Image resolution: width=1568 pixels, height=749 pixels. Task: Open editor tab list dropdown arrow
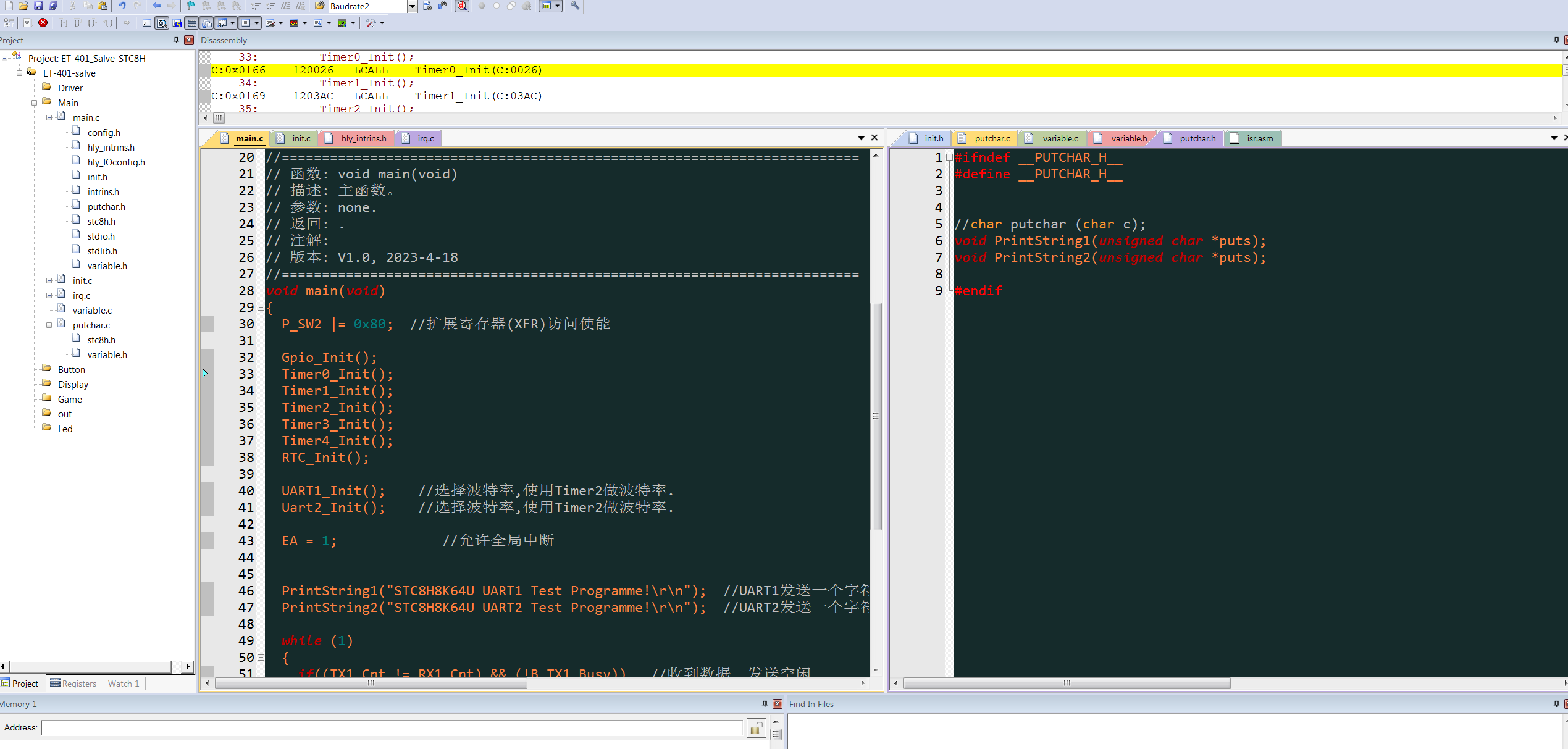click(861, 138)
